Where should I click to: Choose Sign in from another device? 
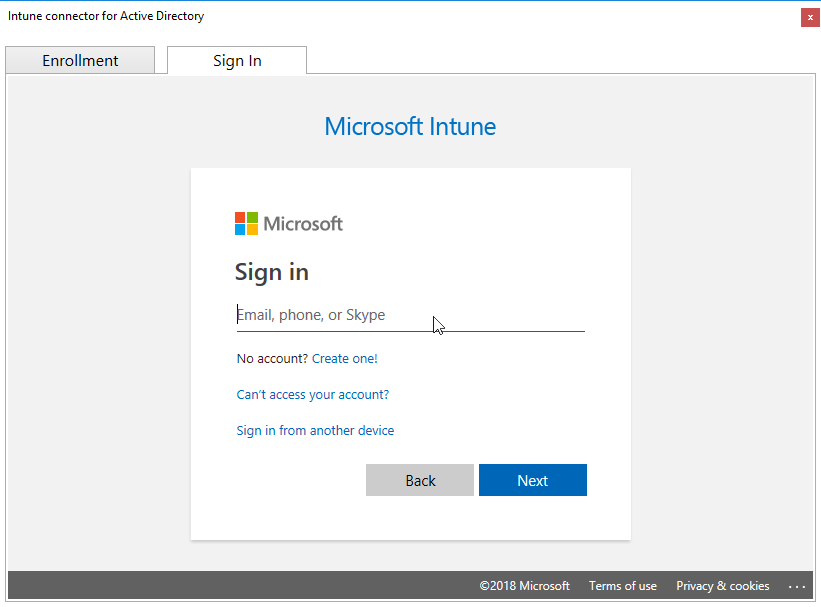pyautogui.click(x=315, y=431)
